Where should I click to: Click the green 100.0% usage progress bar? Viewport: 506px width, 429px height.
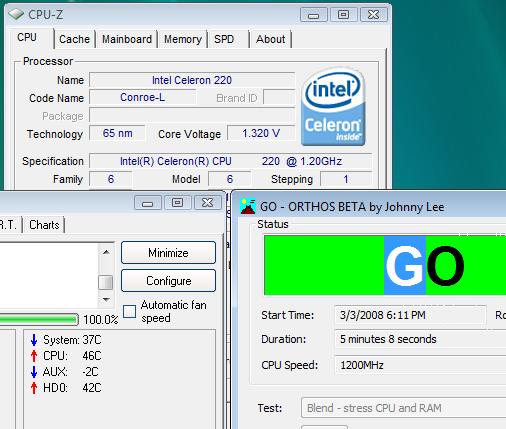(x=39, y=320)
